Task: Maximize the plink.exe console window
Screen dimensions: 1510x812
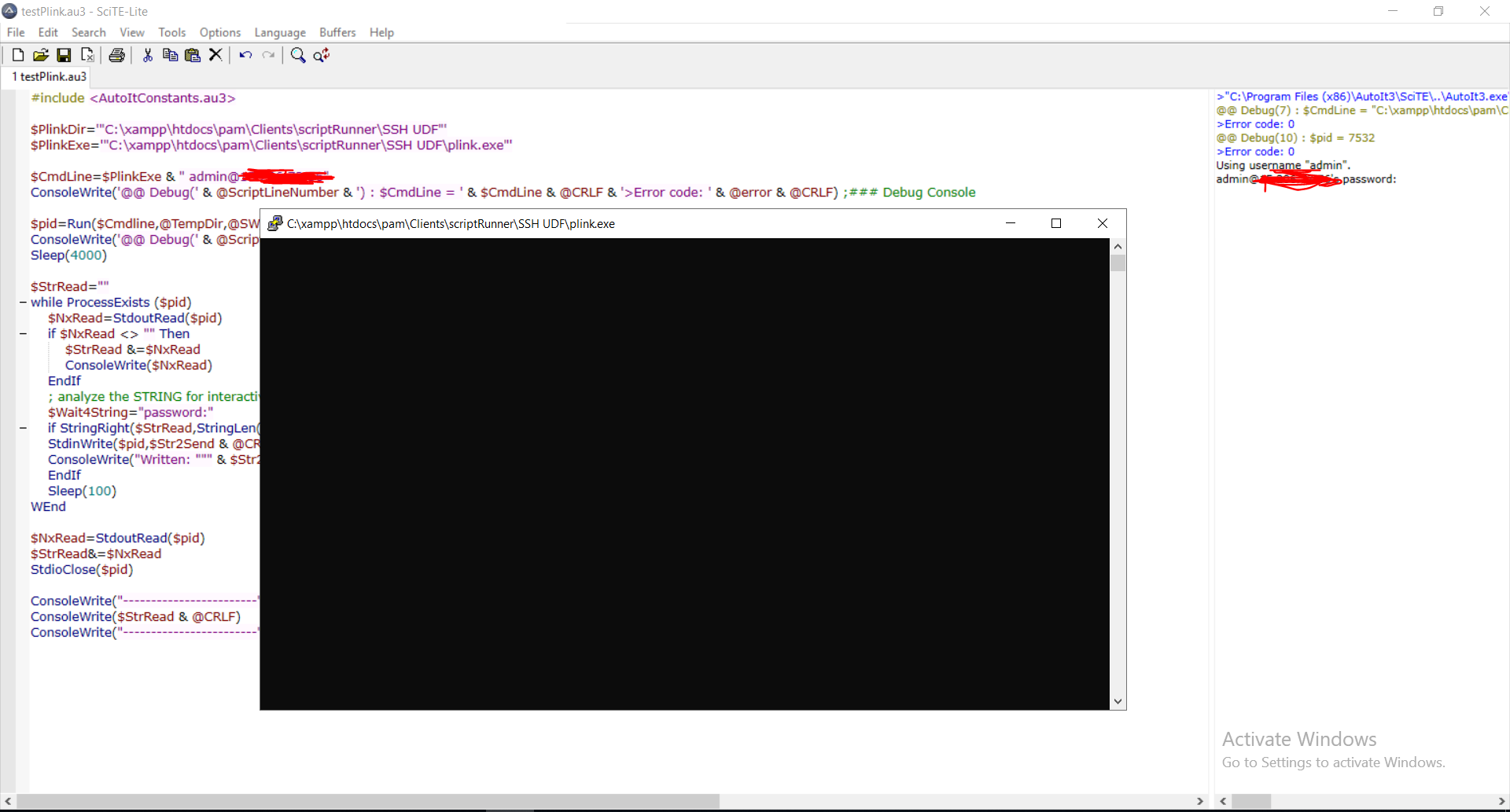Action: (1056, 223)
